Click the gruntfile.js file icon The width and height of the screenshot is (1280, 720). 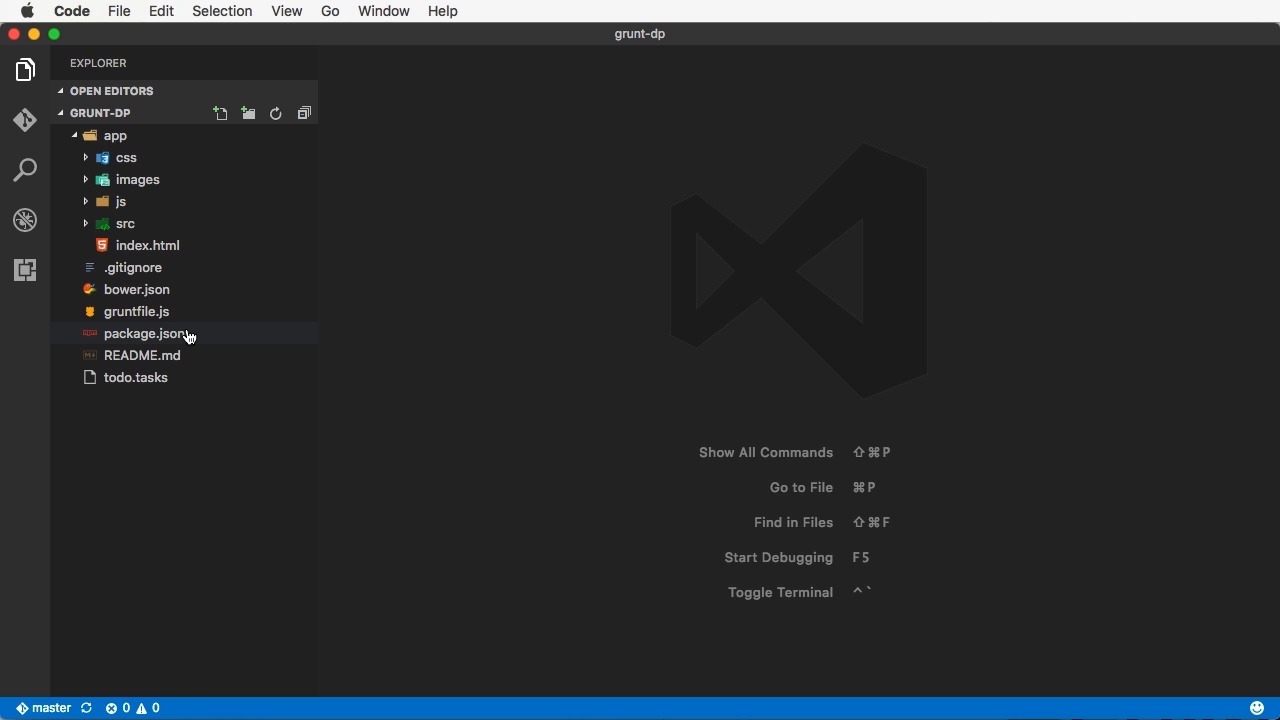coord(90,311)
